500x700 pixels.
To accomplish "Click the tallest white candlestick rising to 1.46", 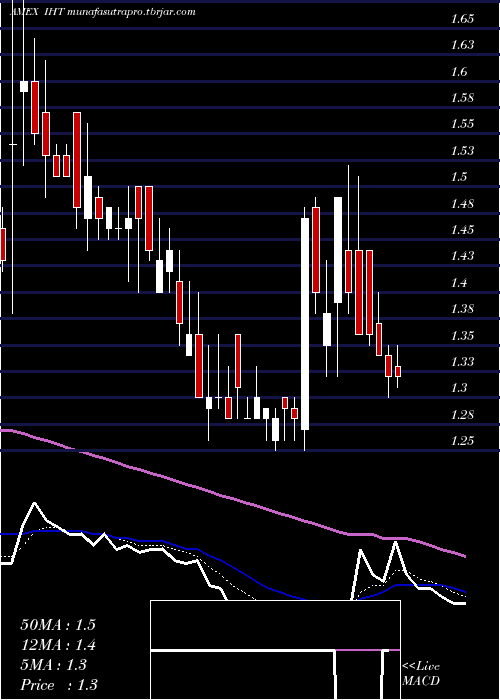I will pos(305,324).
